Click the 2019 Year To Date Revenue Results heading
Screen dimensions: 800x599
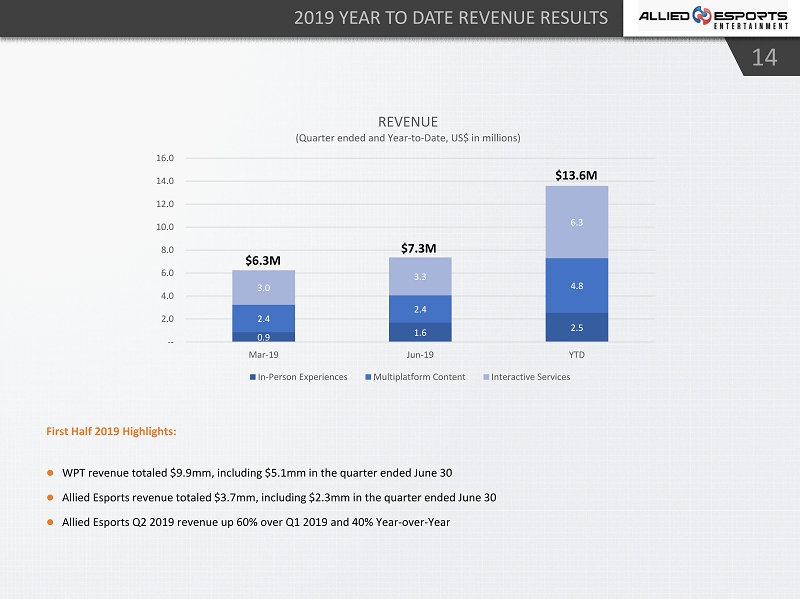pos(452,17)
